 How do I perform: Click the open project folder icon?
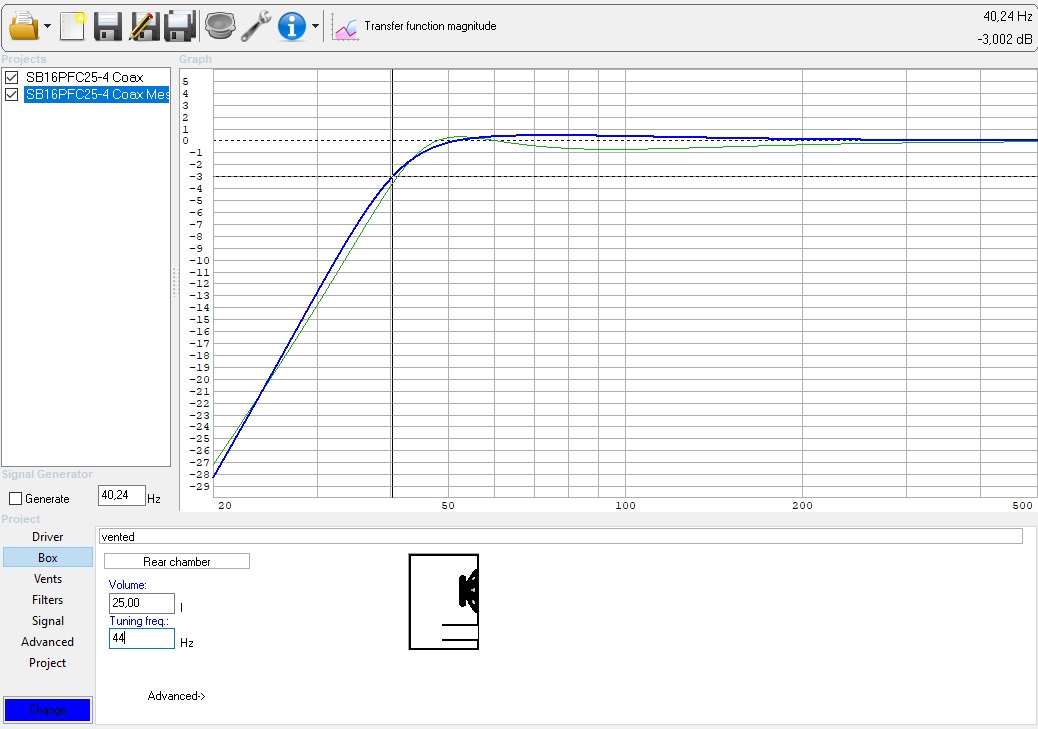point(22,26)
